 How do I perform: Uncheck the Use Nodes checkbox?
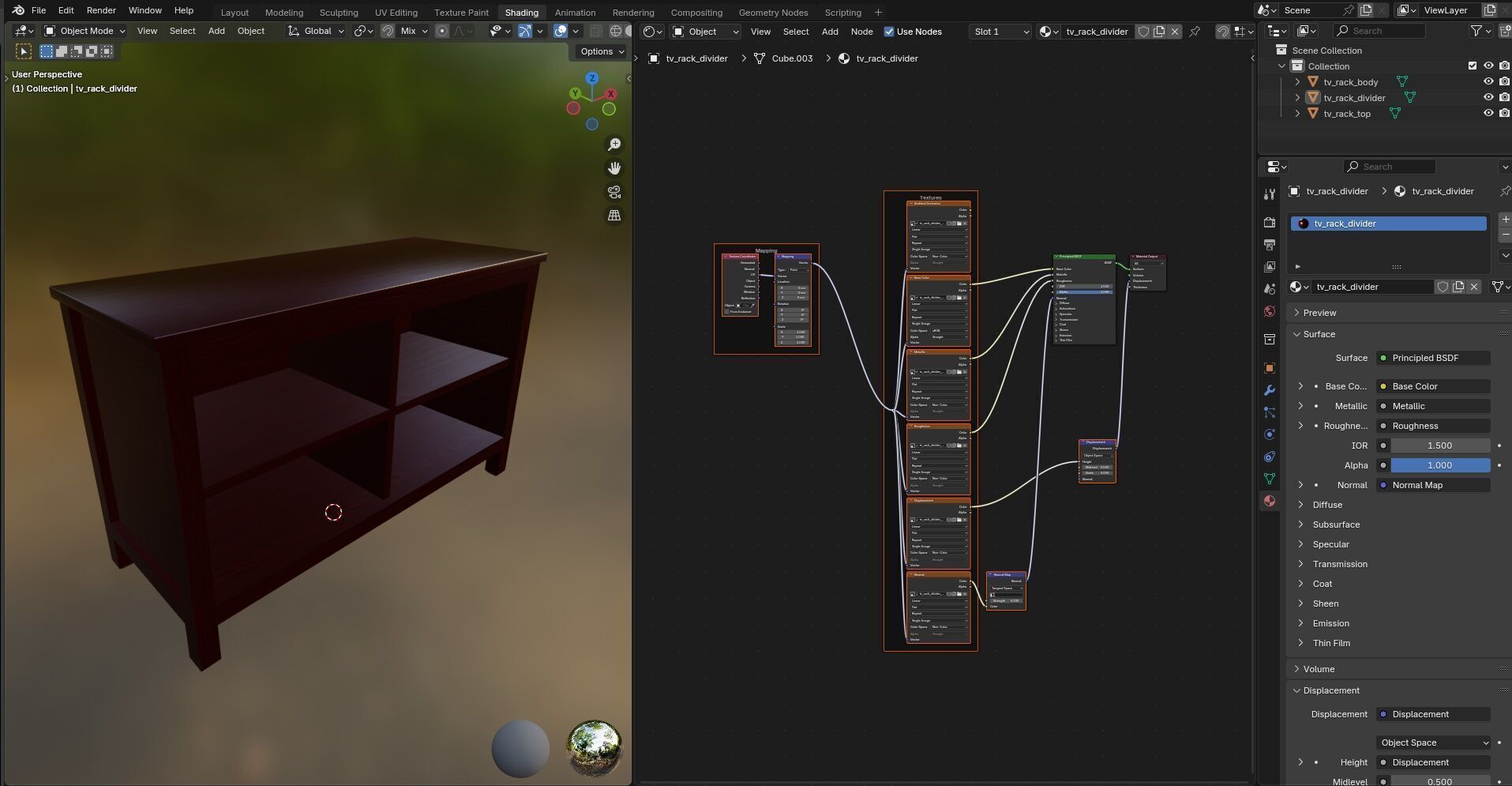click(889, 32)
